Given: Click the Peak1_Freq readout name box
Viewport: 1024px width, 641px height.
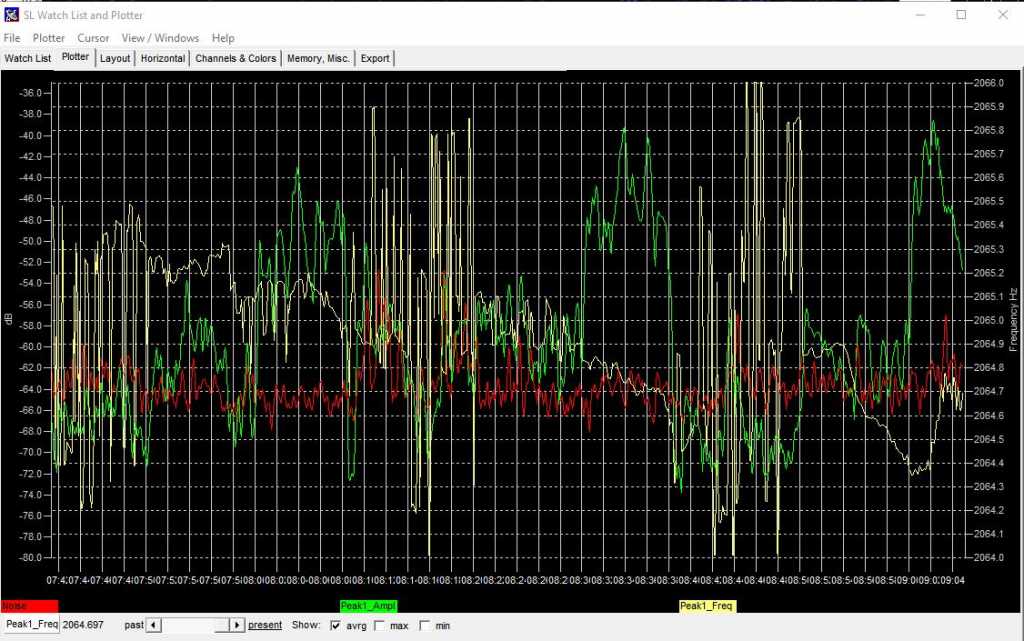Looking at the screenshot, I should pyautogui.click(x=31, y=624).
